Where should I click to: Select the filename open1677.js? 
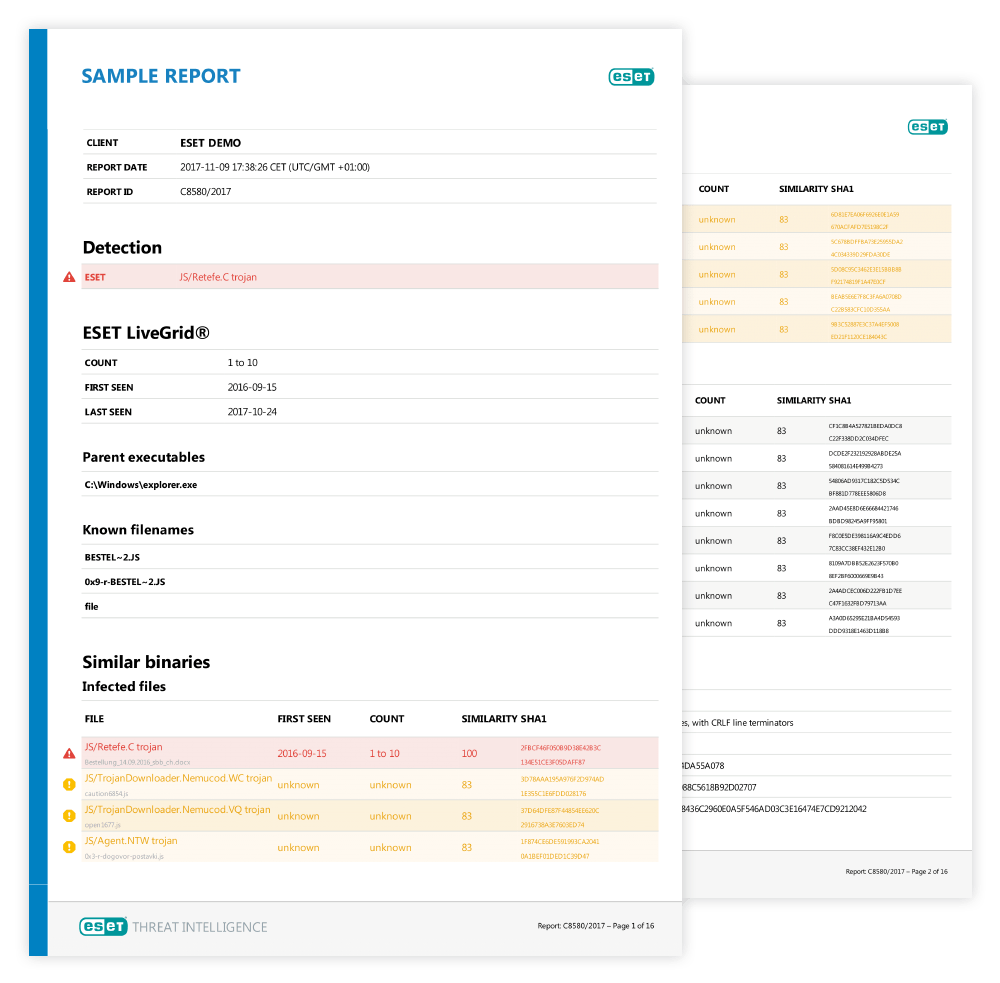click(x=103, y=825)
